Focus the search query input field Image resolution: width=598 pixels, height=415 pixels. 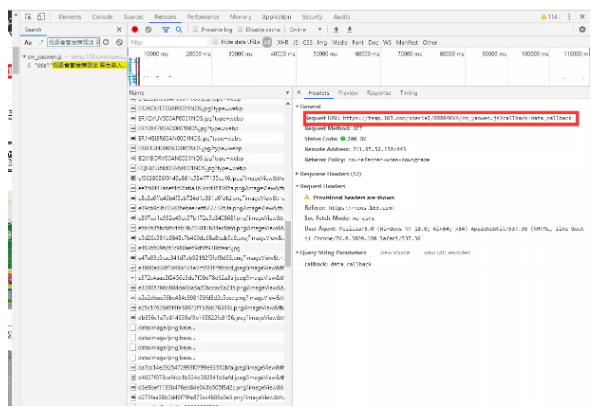point(73,42)
